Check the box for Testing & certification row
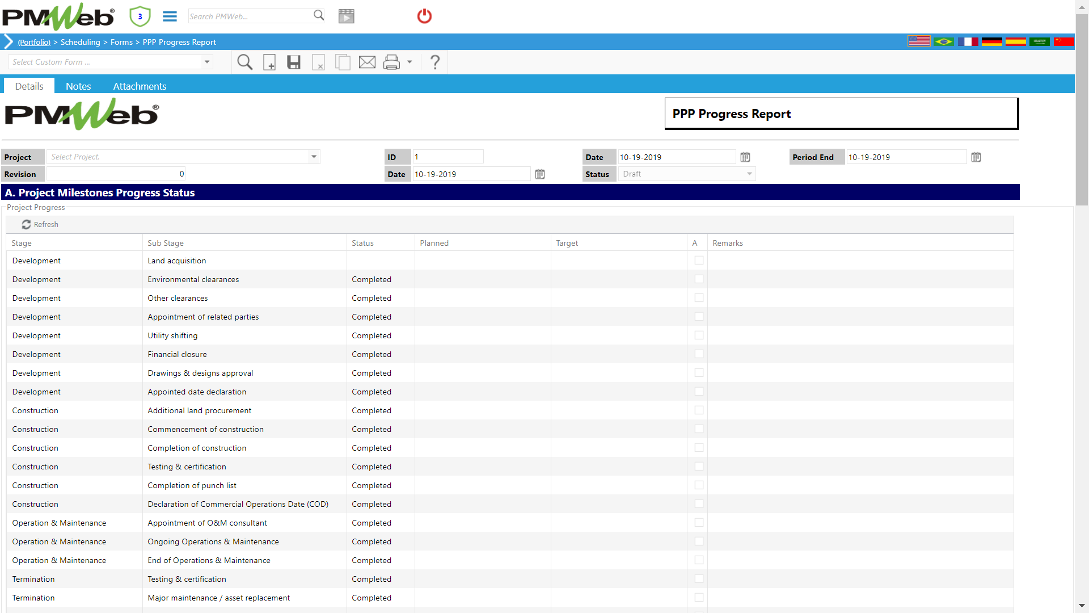Screen dimensions: 1089x614 pos(698,466)
